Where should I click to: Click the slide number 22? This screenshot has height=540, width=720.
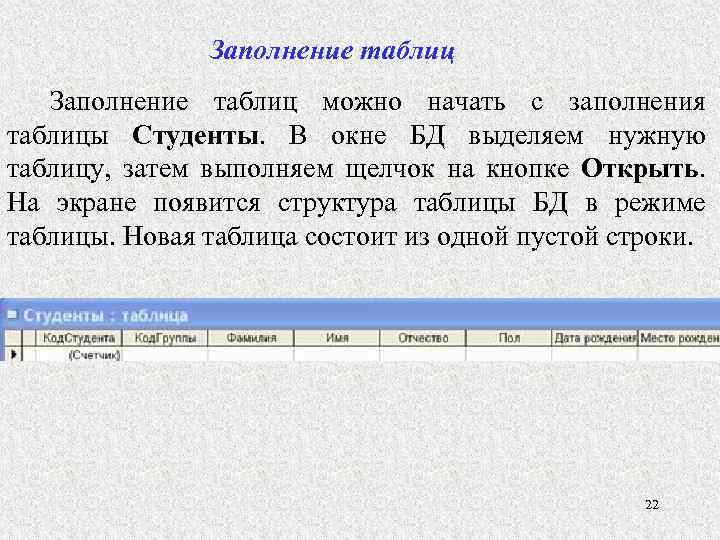pyautogui.click(x=652, y=505)
